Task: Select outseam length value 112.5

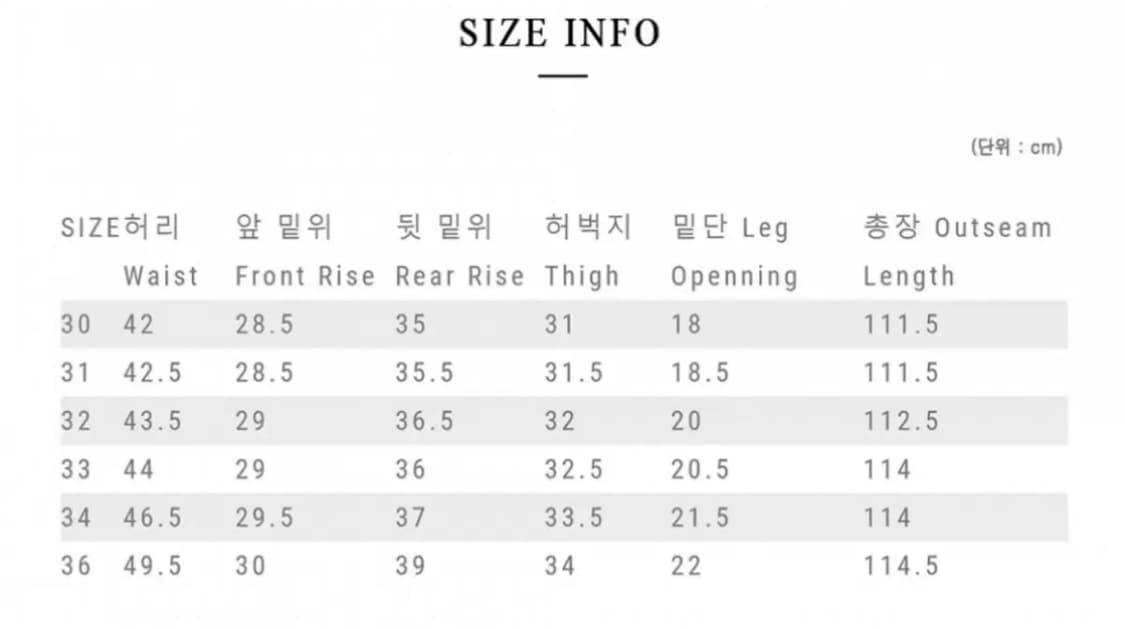Action: coord(901,421)
